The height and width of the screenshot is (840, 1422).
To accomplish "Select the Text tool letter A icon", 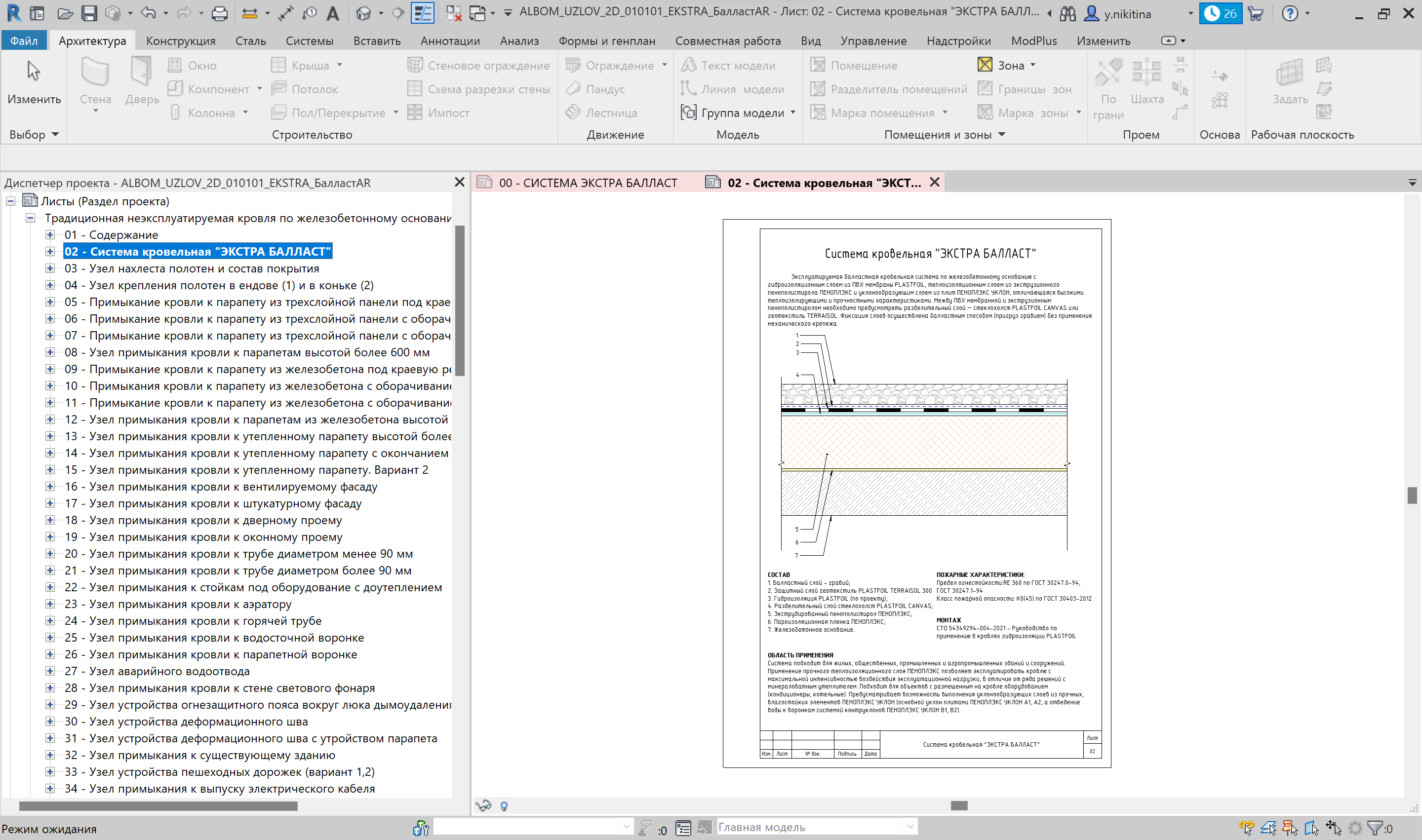I will [x=333, y=13].
